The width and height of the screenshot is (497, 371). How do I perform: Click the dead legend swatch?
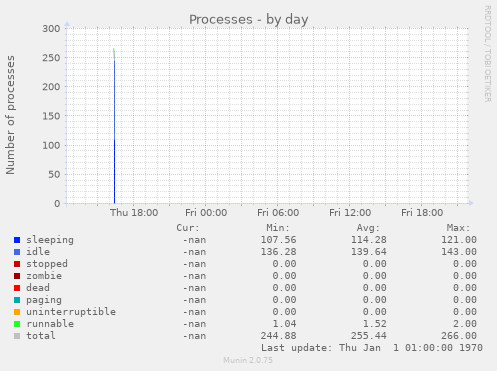(17, 288)
